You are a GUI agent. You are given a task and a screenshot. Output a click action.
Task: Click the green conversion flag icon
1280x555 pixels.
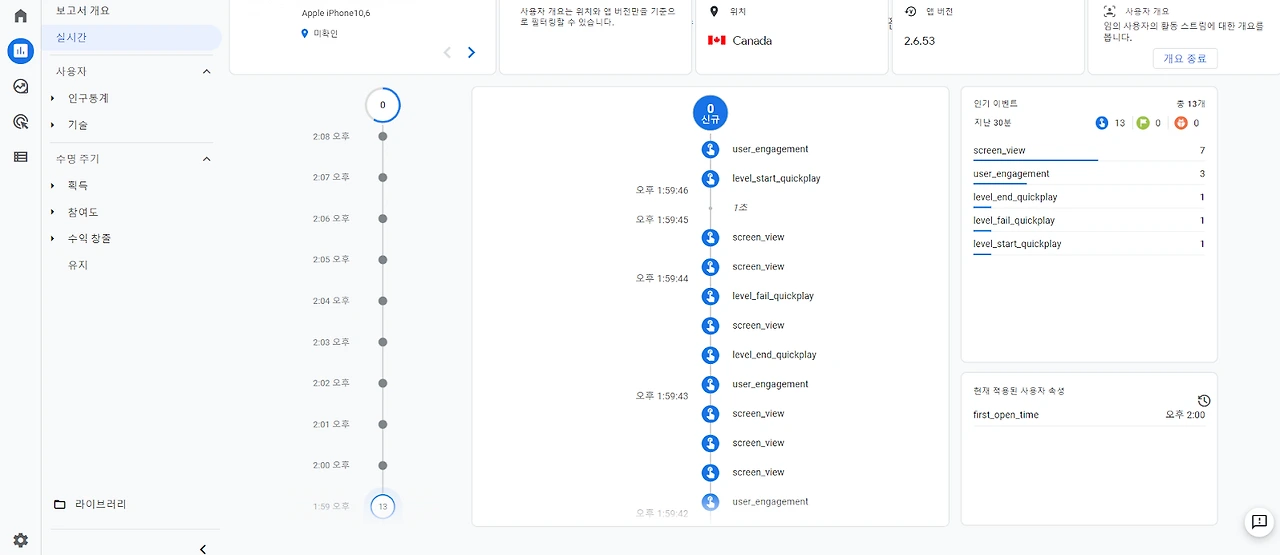coord(1143,123)
